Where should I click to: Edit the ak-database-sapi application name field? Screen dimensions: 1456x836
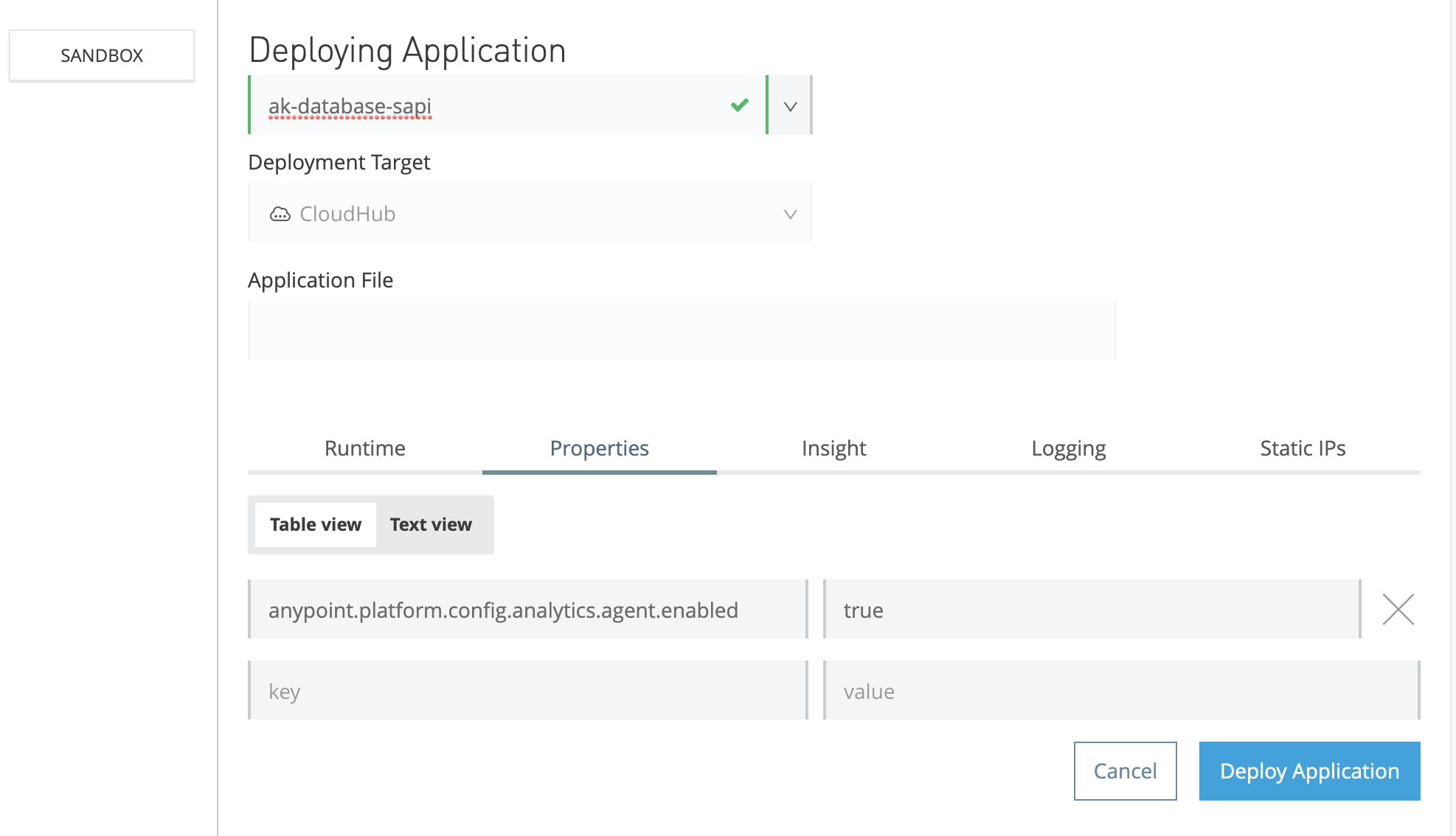coord(487,106)
